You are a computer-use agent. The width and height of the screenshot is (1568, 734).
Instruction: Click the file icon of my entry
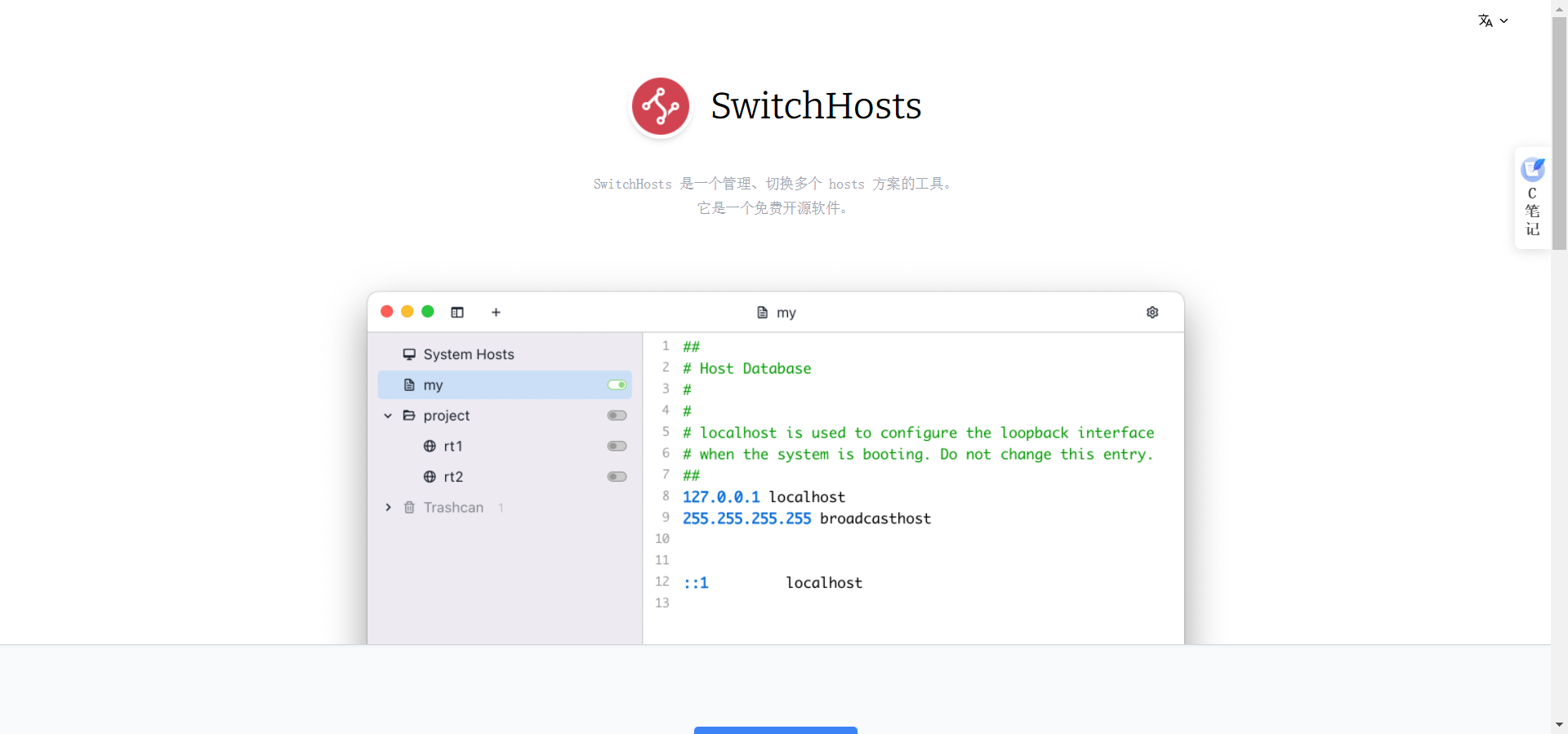[409, 385]
